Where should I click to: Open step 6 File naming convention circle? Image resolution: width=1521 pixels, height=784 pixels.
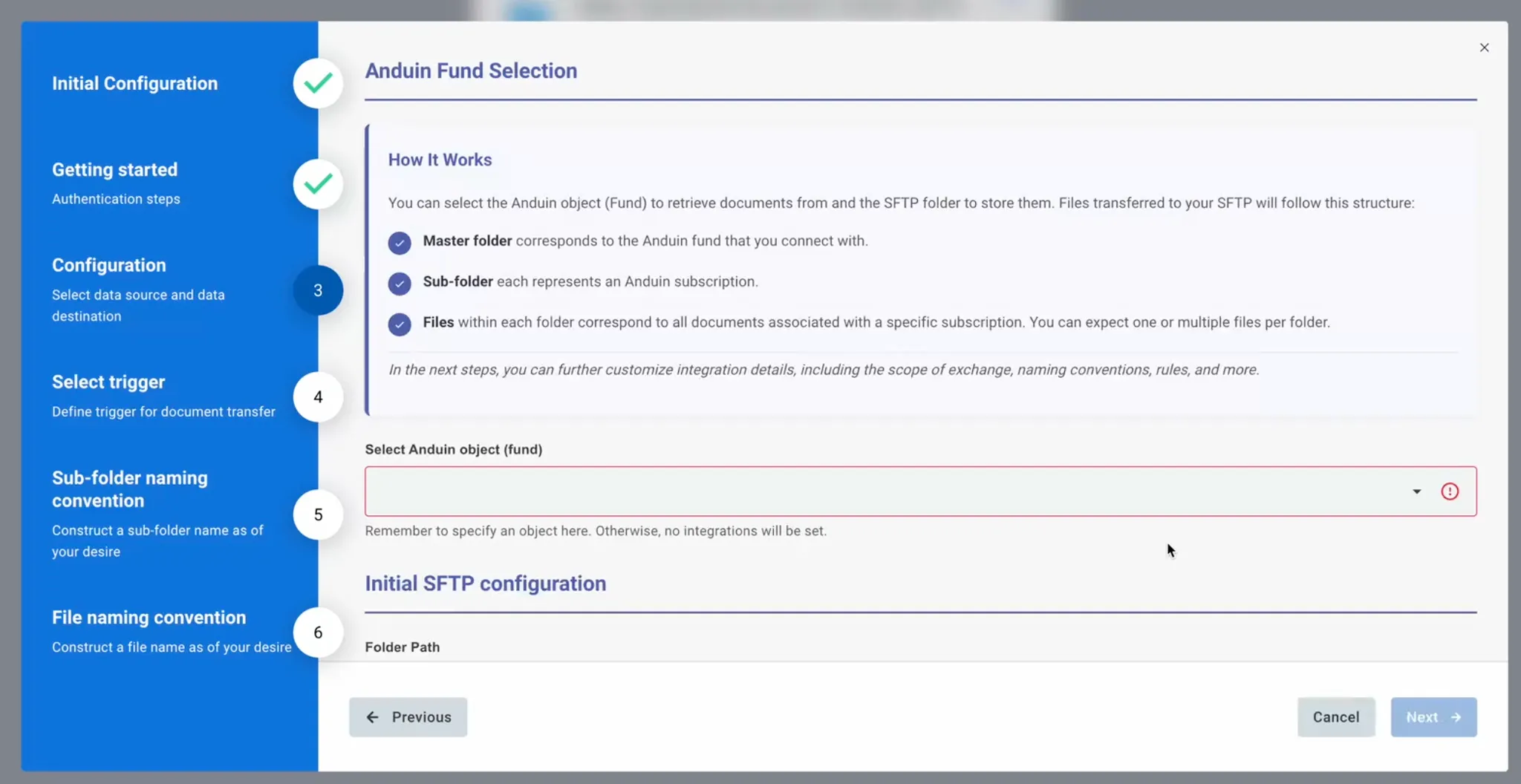pyautogui.click(x=318, y=633)
